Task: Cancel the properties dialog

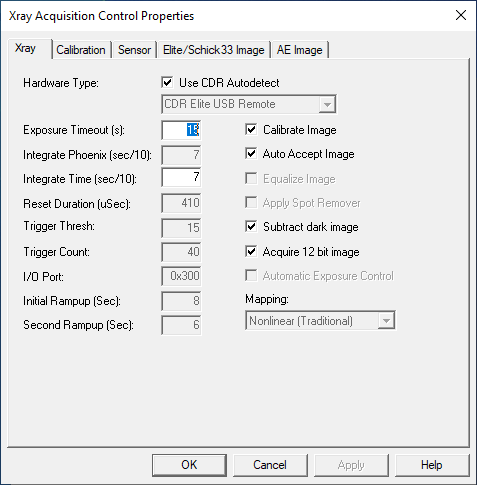Action: click(270, 465)
